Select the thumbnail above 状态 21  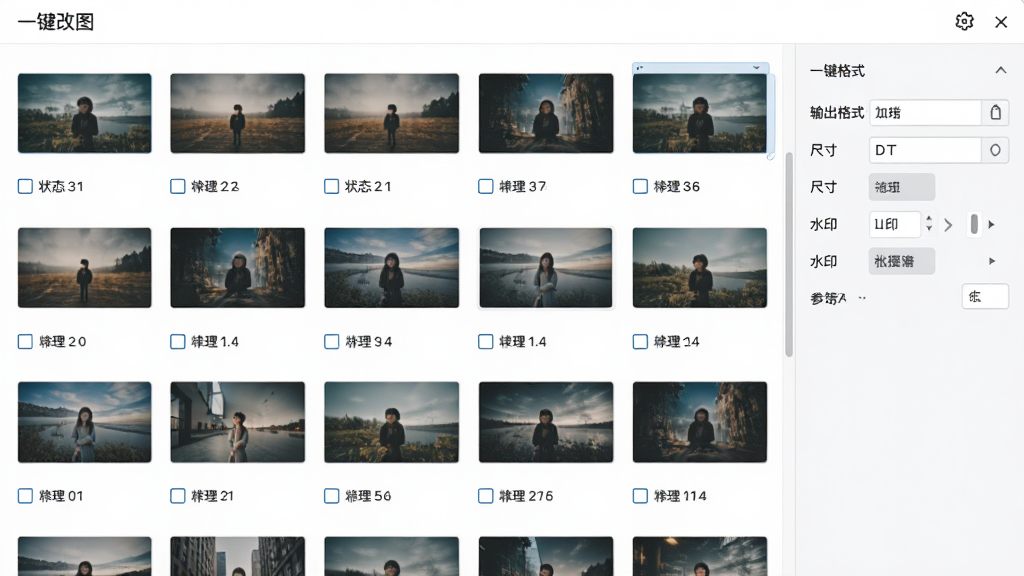392,113
